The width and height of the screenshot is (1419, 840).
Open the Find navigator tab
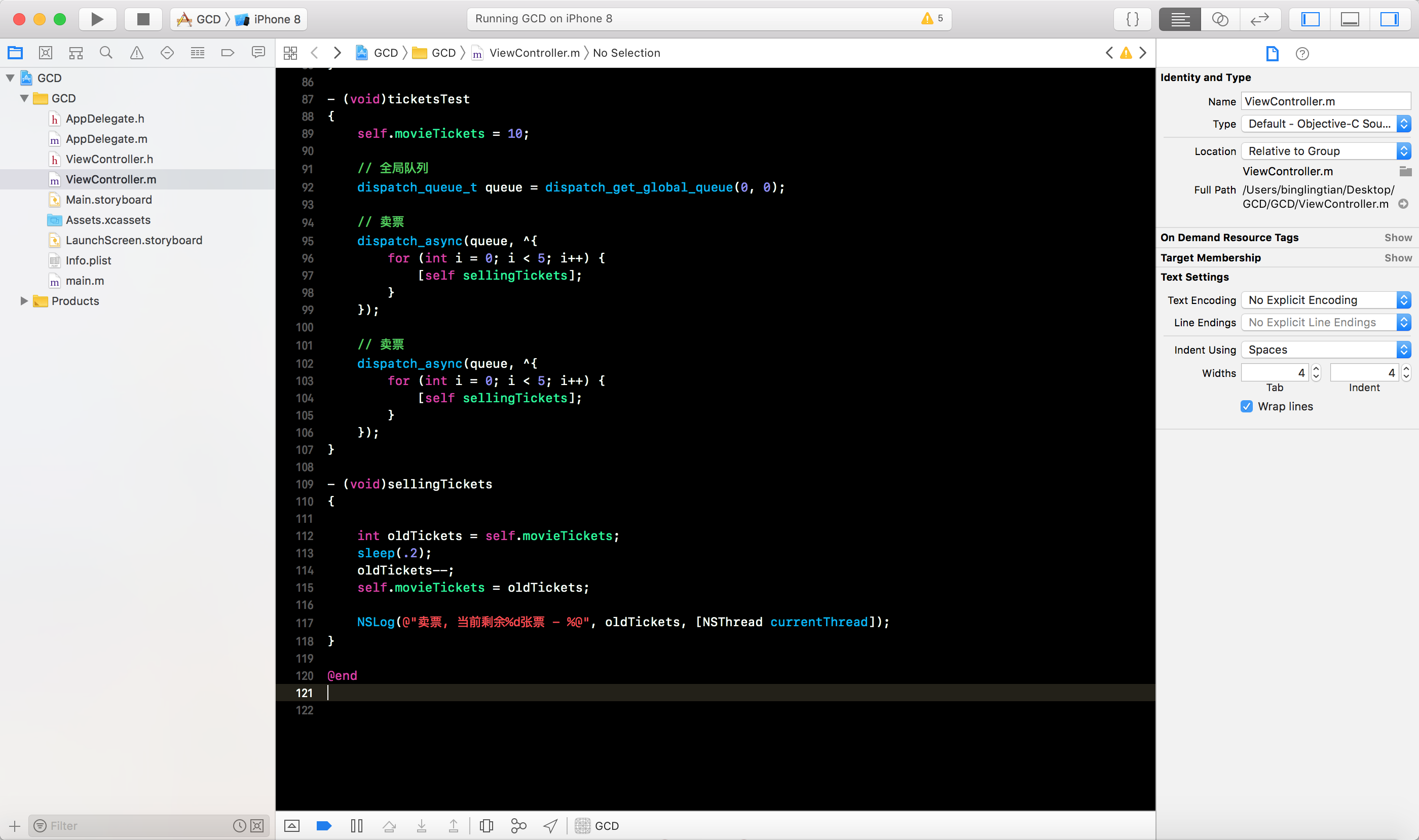106,53
